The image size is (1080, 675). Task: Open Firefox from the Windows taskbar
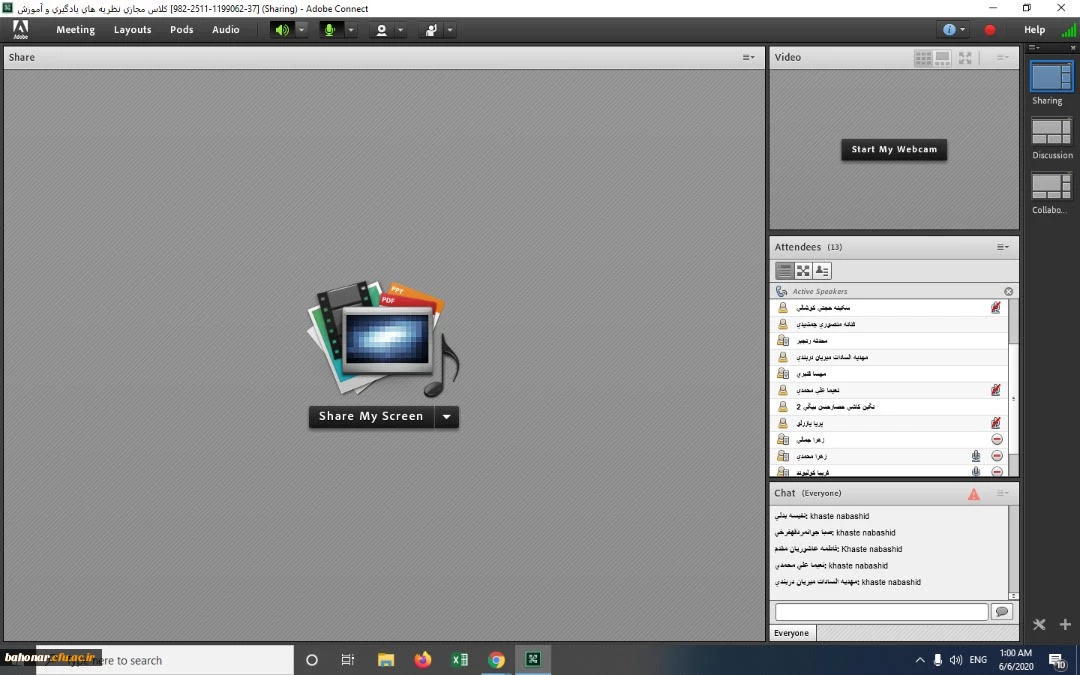(422, 660)
